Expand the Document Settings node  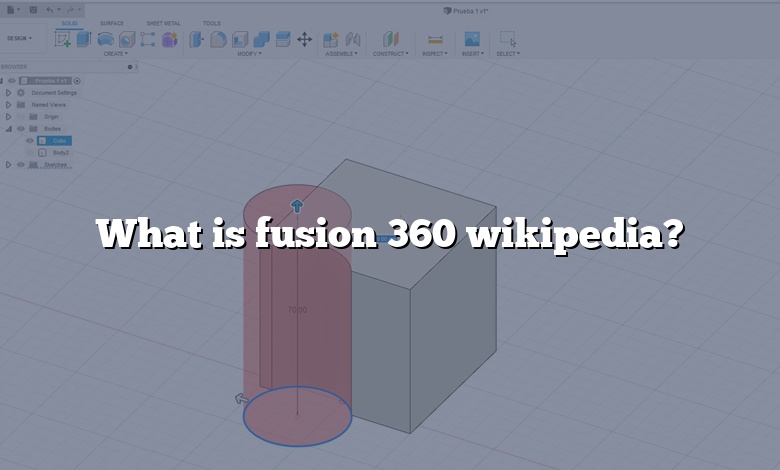click(8, 93)
